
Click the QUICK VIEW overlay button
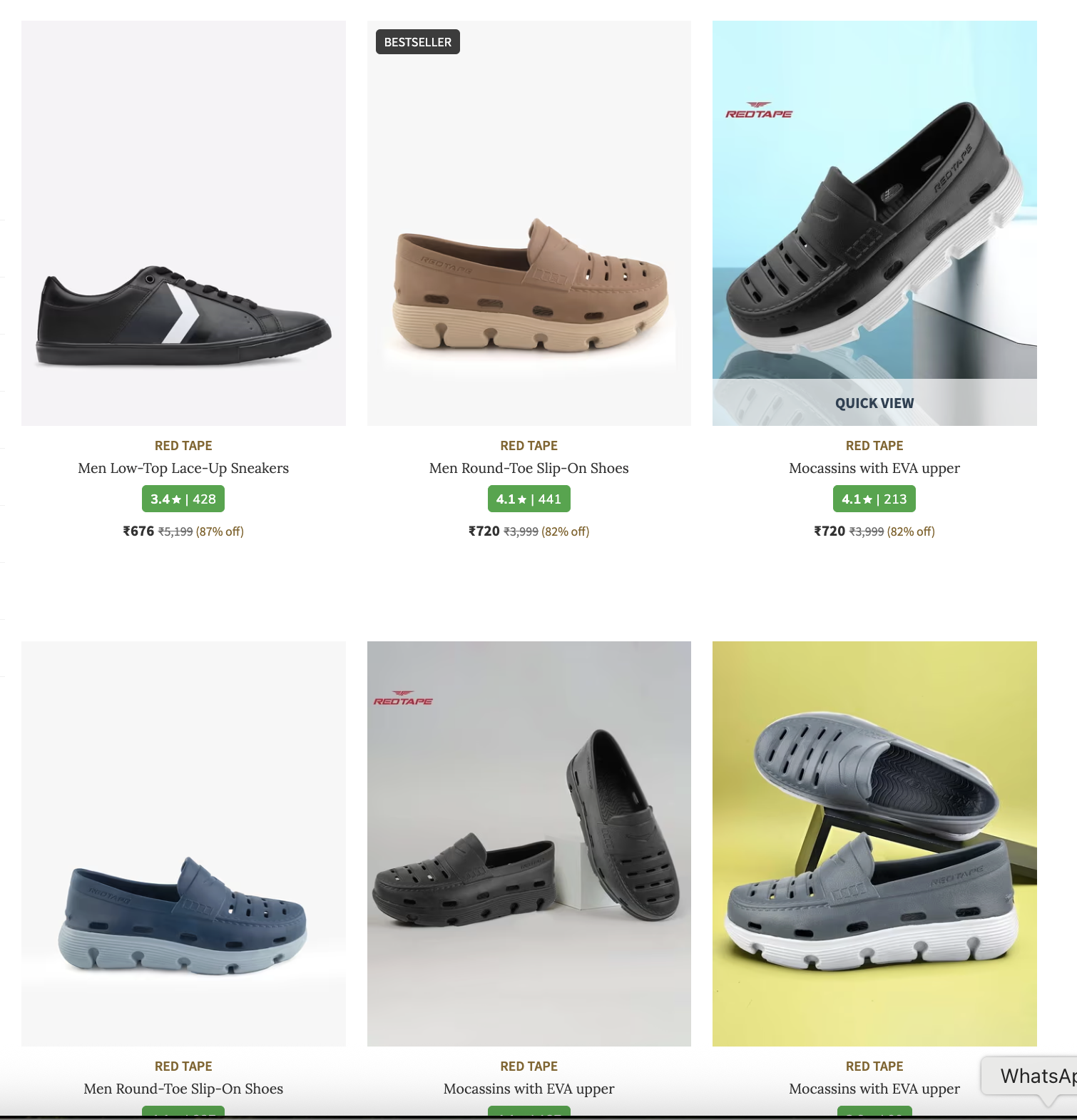(x=874, y=402)
